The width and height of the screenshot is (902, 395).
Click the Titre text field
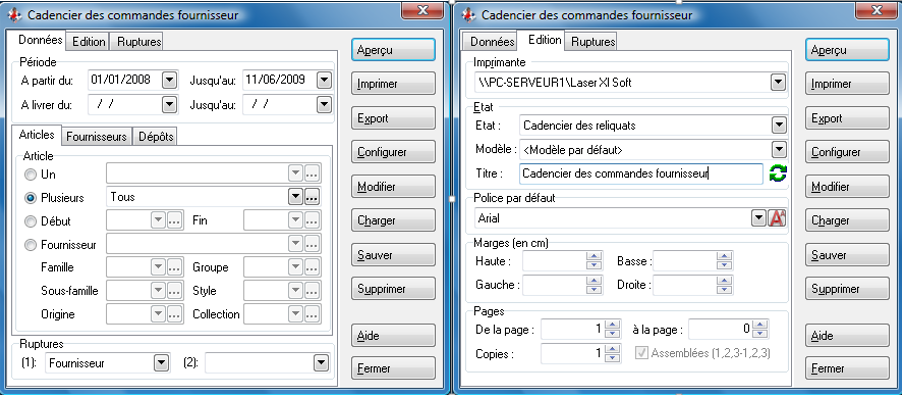(x=641, y=174)
